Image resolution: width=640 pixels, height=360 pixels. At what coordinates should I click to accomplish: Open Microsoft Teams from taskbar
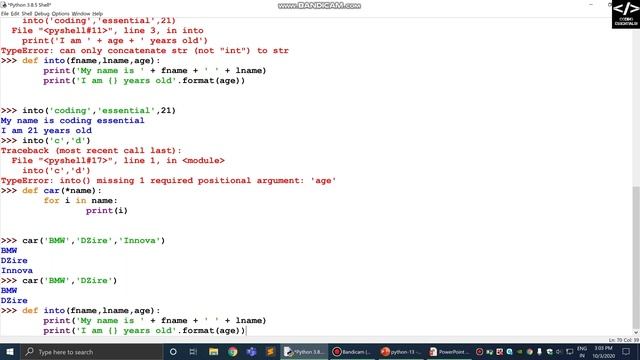251,351
